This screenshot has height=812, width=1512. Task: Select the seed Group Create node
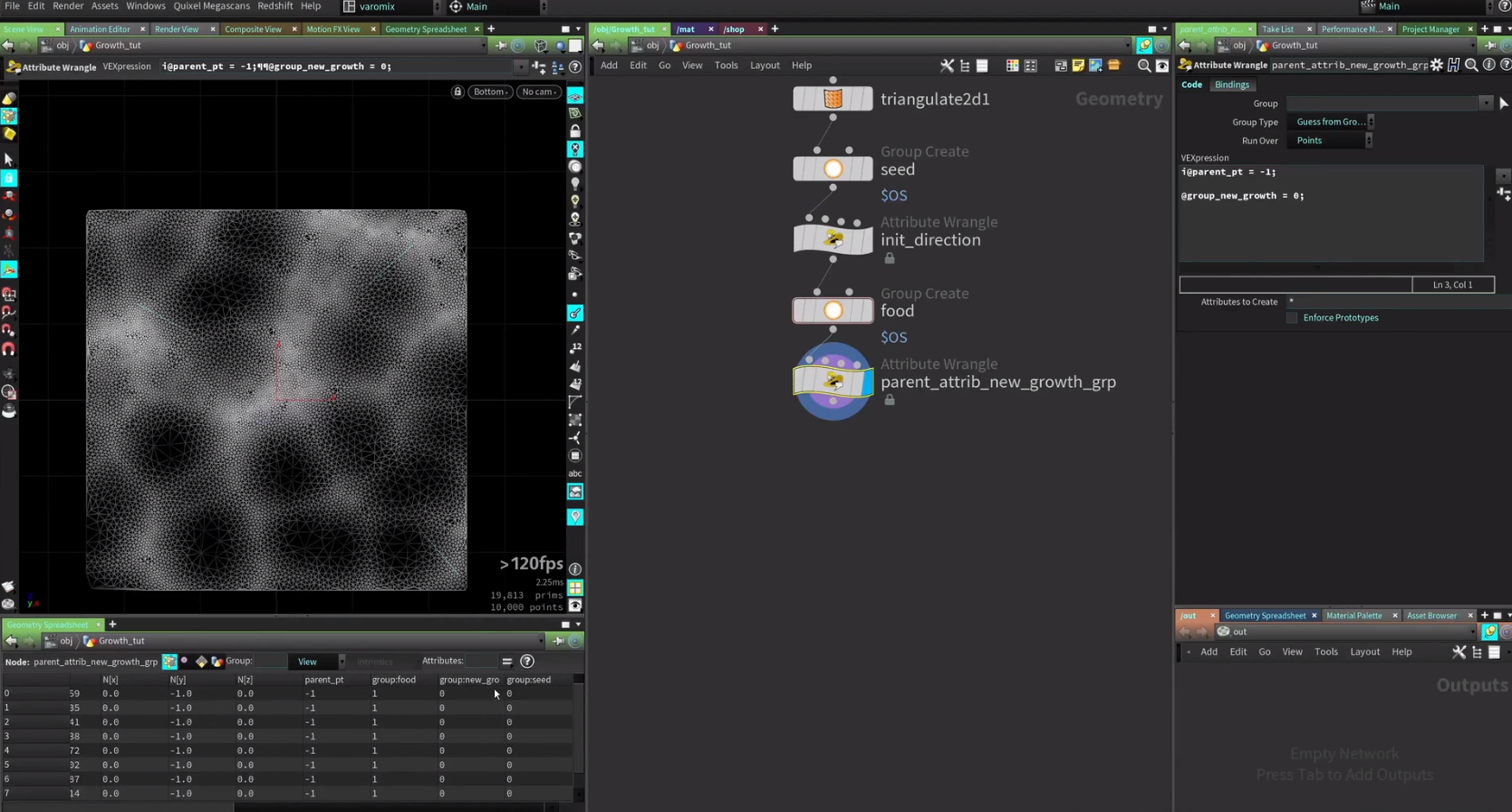click(833, 169)
